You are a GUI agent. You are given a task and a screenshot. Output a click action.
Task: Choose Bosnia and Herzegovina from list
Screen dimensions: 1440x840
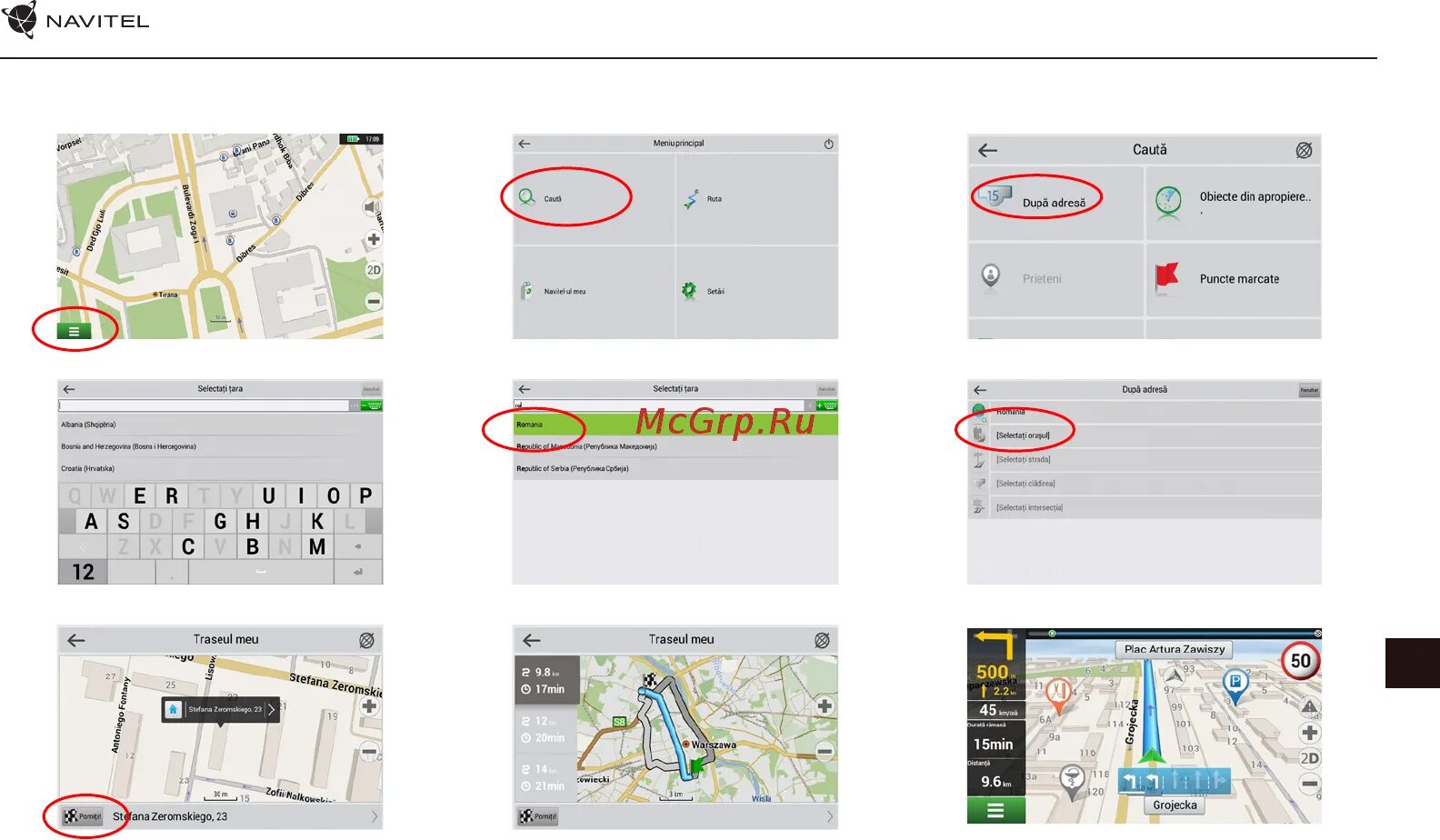pyautogui.click(x=220, y=446)
